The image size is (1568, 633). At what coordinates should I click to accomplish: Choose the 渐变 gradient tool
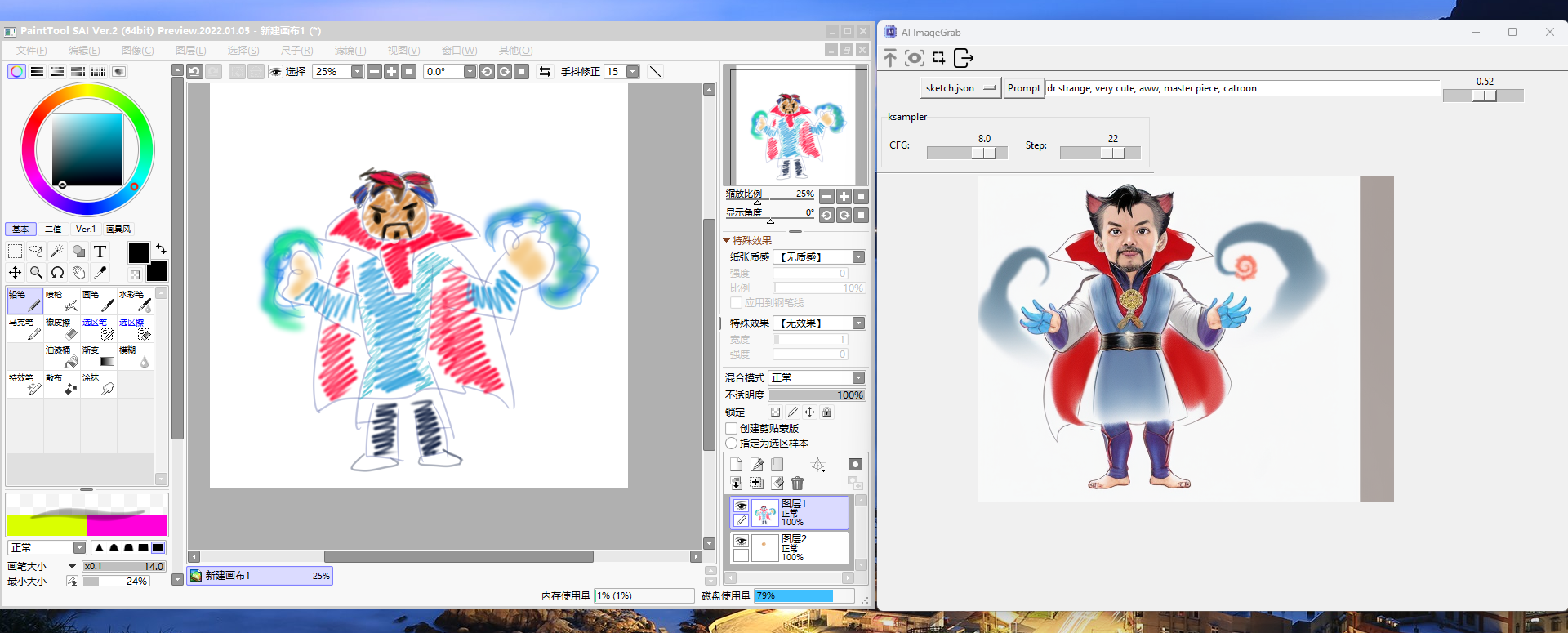(x=99, y=356)
